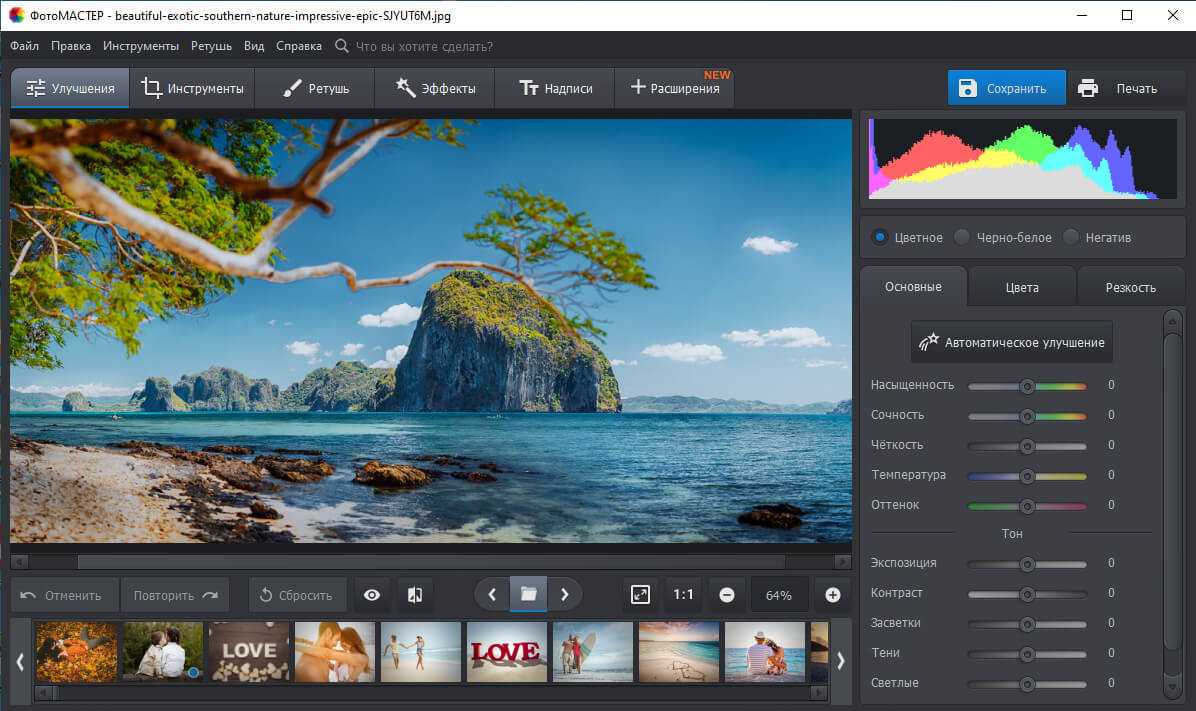Image resolution: width=1196 pixels, height=711 pixels.
Task: Select the Цветное radio button
Action: coord(880,238)
